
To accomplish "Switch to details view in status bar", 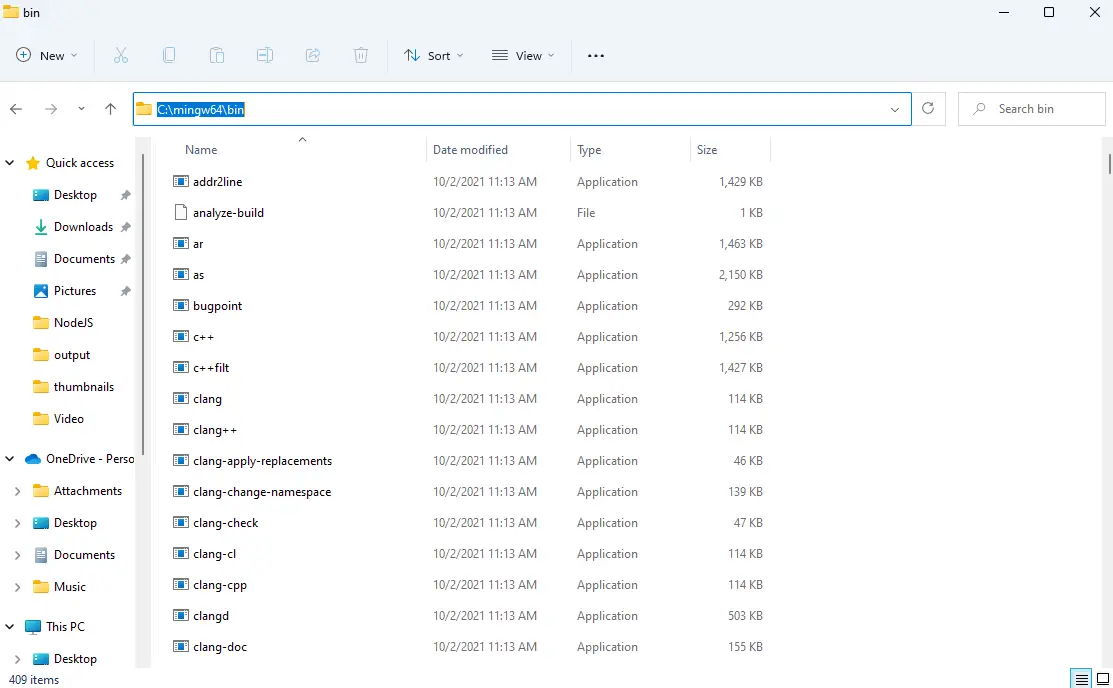I will pos(1081,680).
